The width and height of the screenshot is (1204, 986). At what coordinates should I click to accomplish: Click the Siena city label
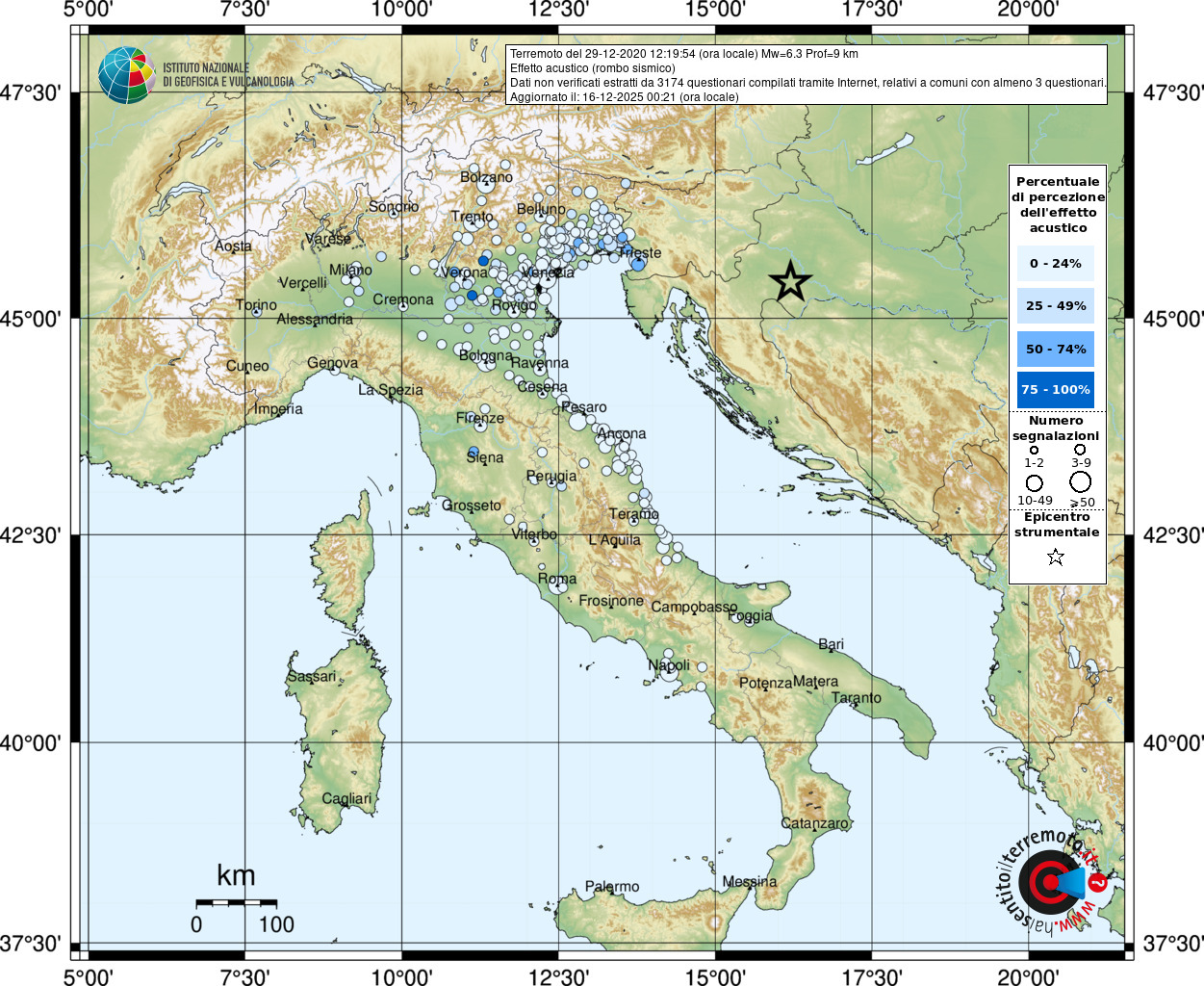[485, 457]
